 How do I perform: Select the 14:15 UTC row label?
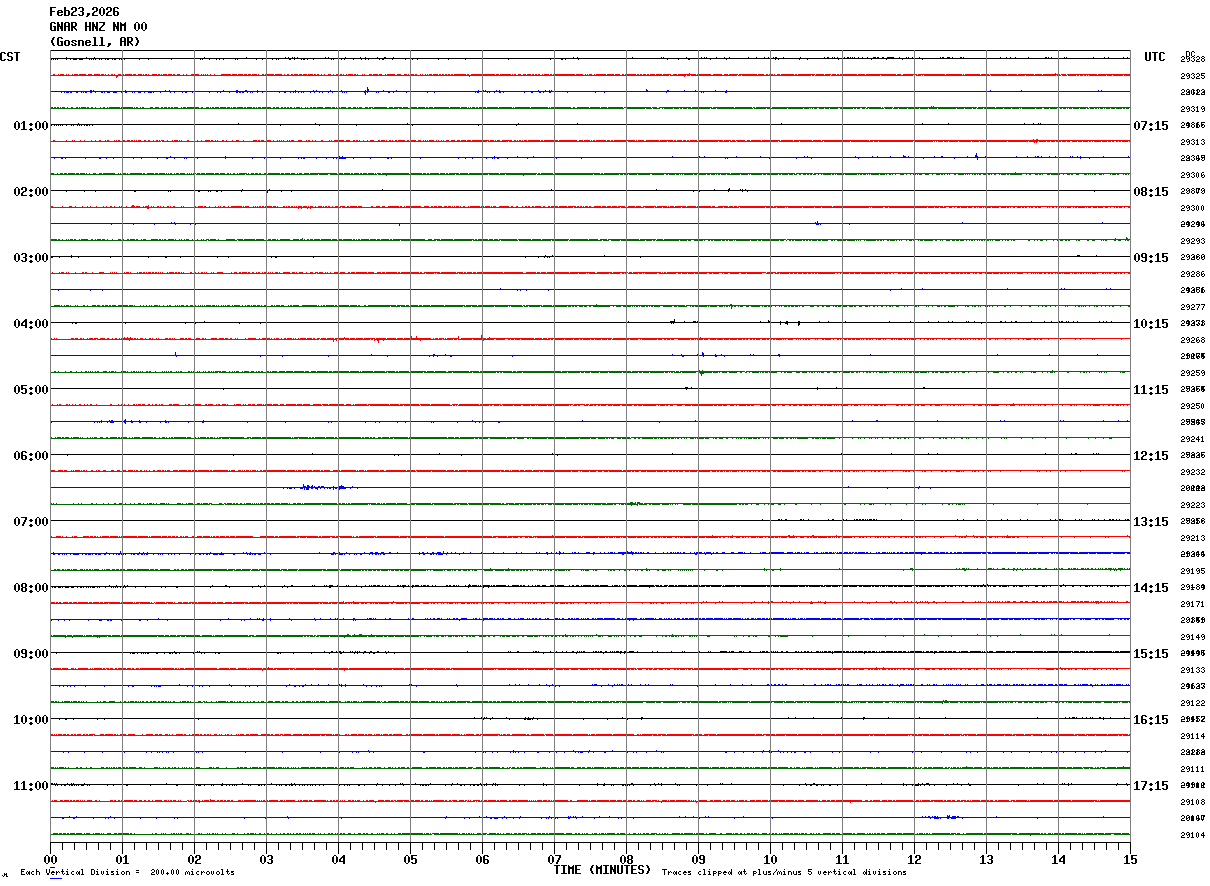click(1150, 587)
